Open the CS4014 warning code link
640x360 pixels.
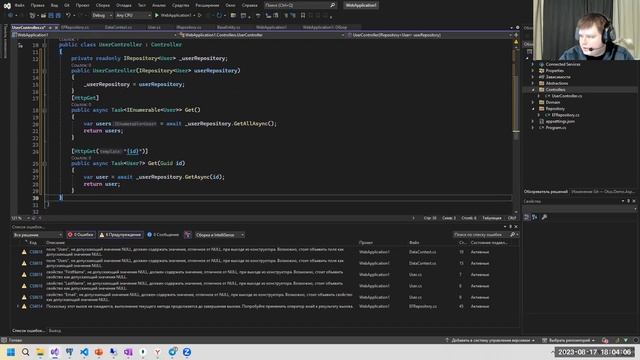coord(36,306)
